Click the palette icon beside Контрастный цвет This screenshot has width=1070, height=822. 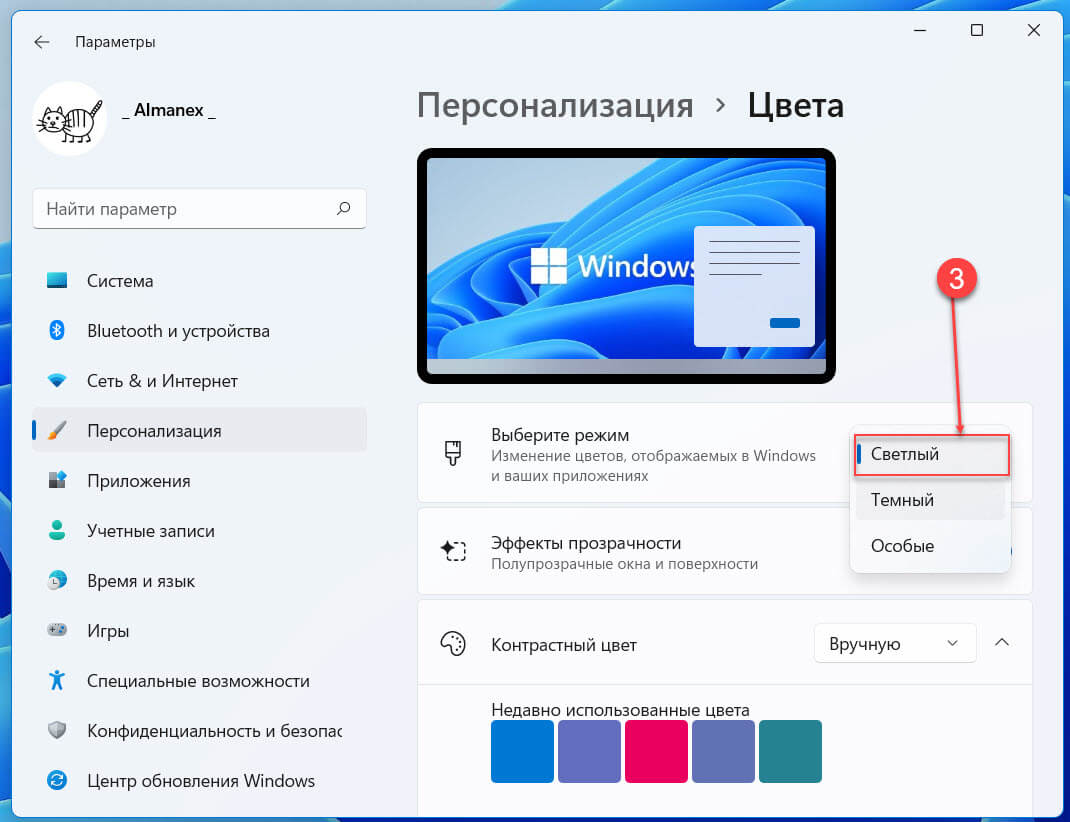tap(453, 643)
